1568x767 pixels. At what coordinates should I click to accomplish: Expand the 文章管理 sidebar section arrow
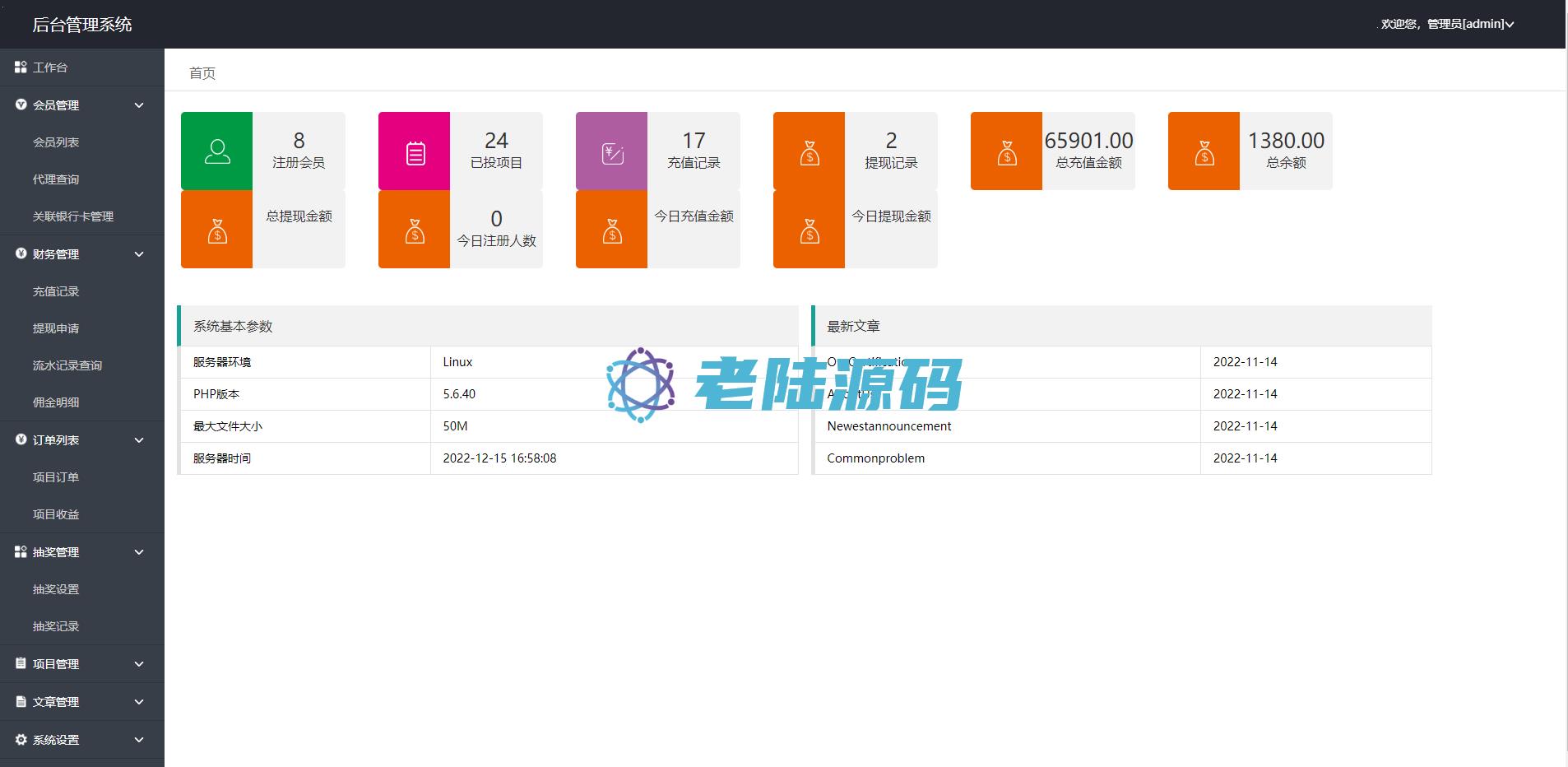(x=139, y=702)
